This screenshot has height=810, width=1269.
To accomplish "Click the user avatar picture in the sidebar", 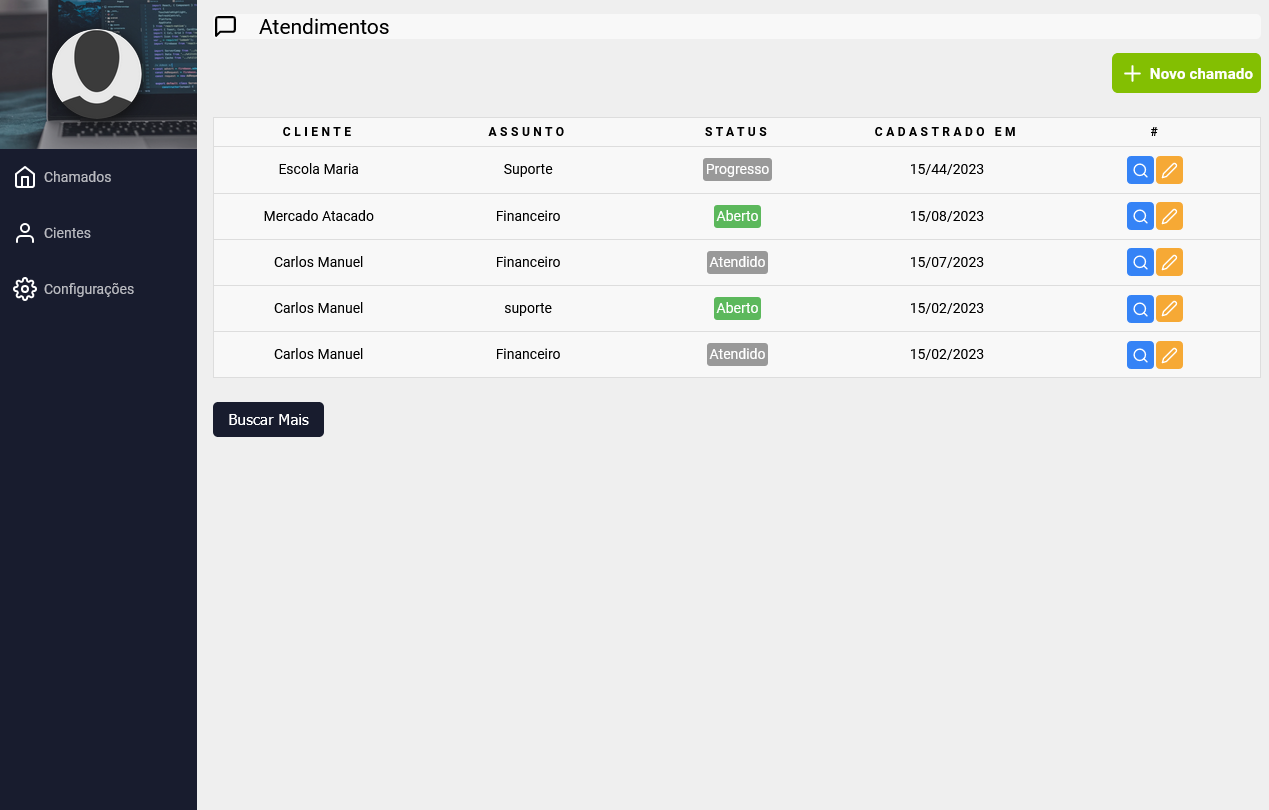I will click(97, 74).
